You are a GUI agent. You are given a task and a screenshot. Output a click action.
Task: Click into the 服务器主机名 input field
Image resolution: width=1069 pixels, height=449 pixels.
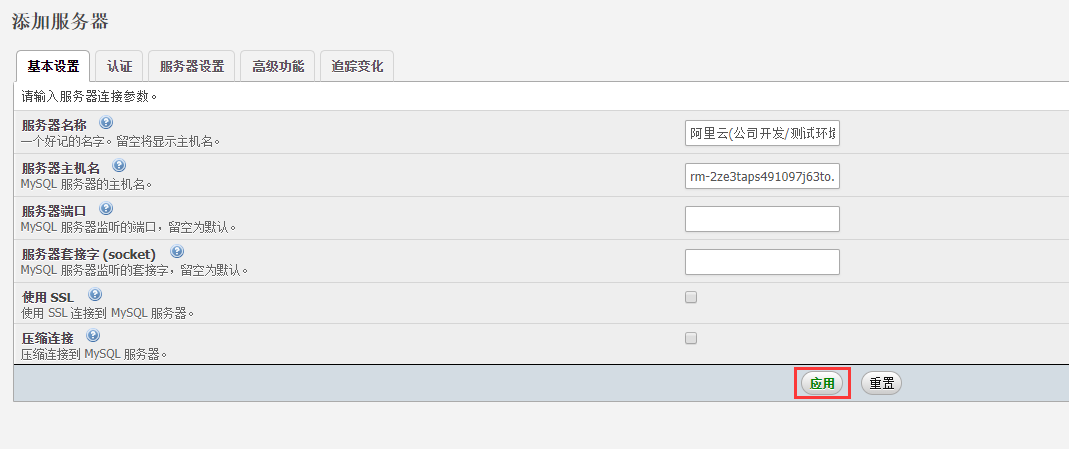pyautogui.click(x=762, y=177)
